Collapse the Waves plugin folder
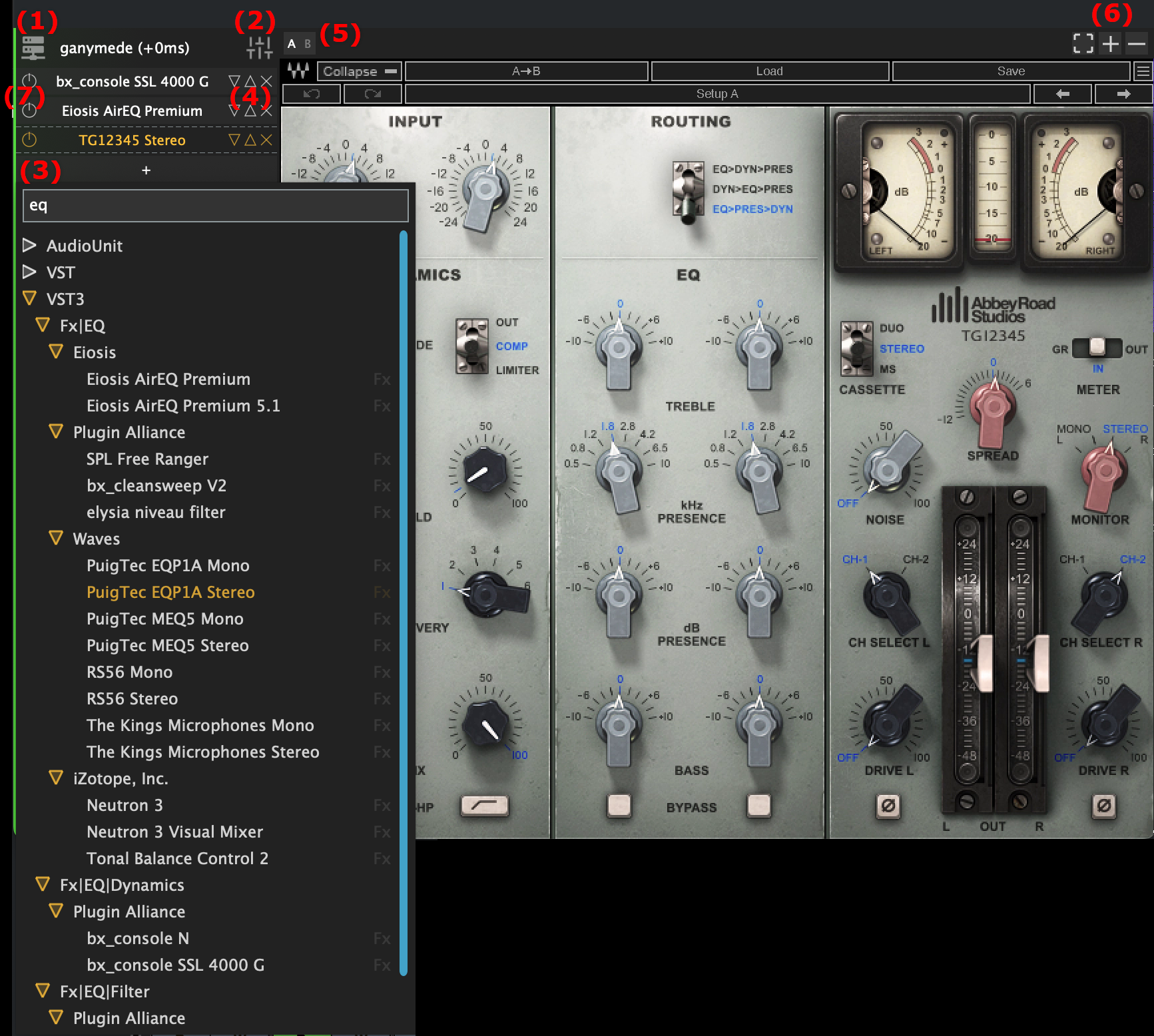The image size is (1154, 1036). click(56, 538)
